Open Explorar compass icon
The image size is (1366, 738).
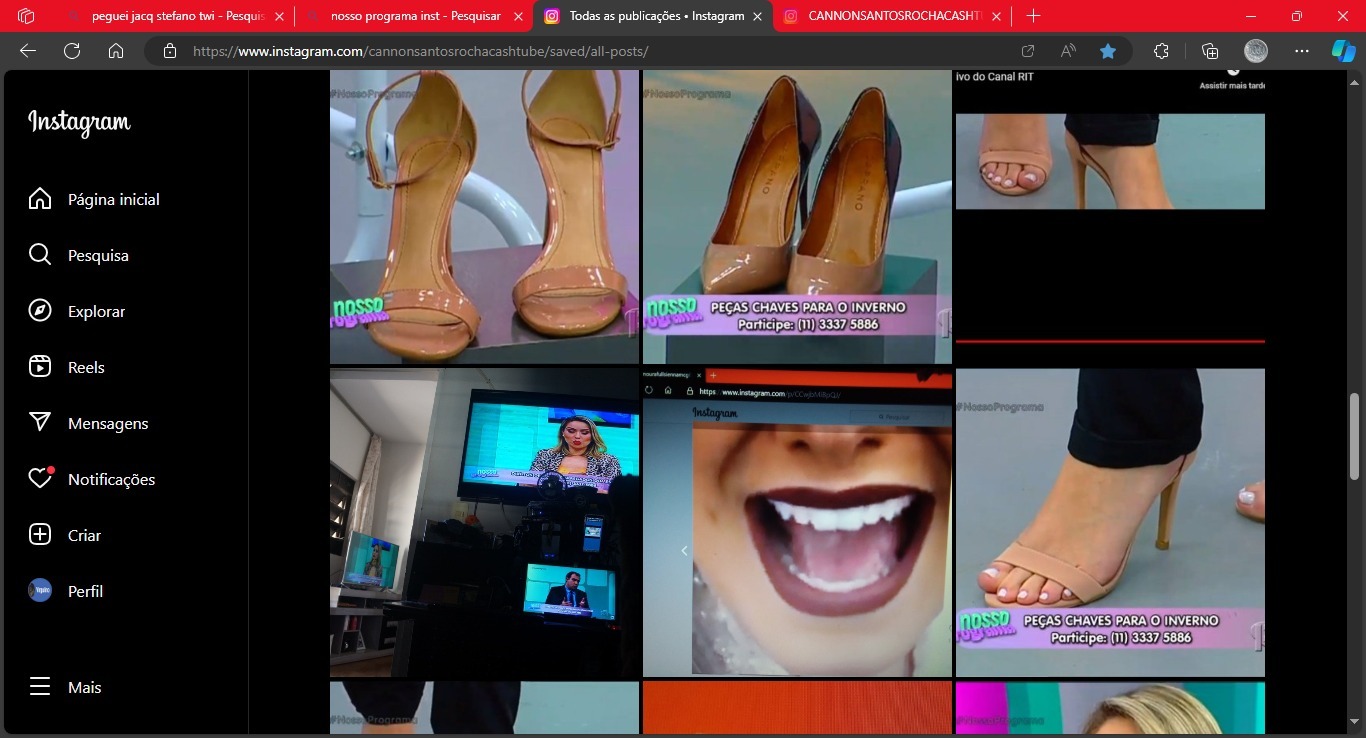[x=40, y=311]
